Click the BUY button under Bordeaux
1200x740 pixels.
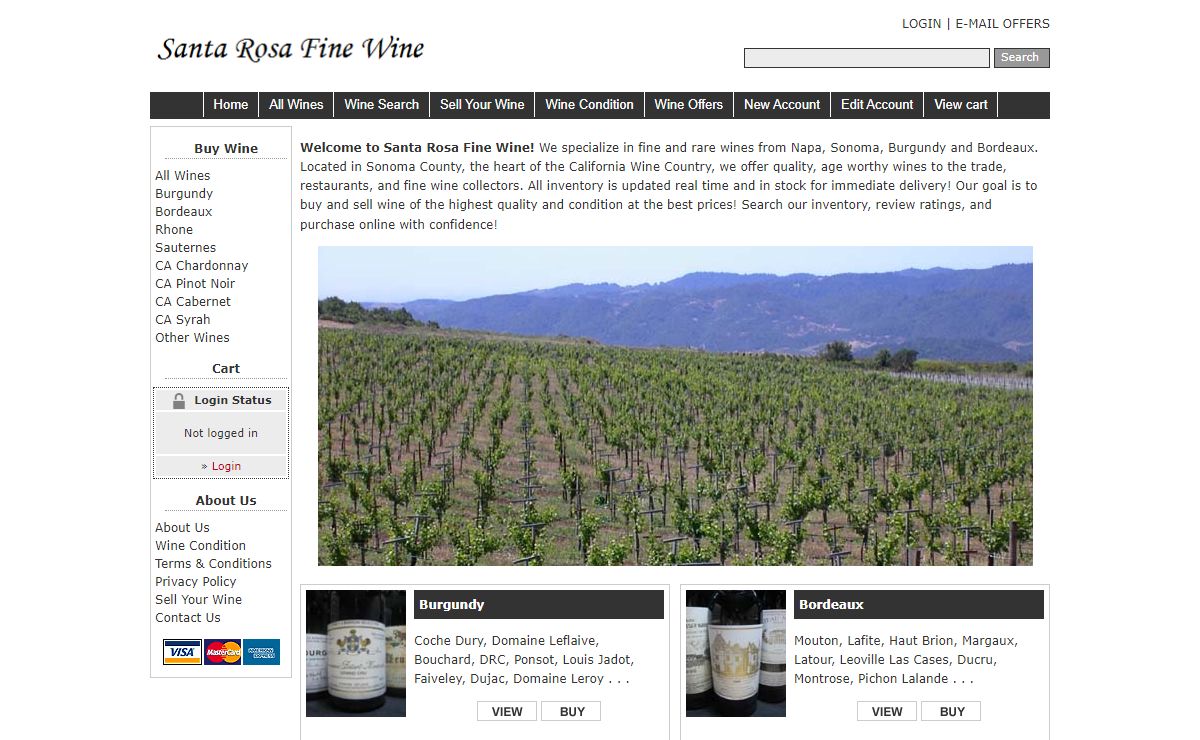951,712
